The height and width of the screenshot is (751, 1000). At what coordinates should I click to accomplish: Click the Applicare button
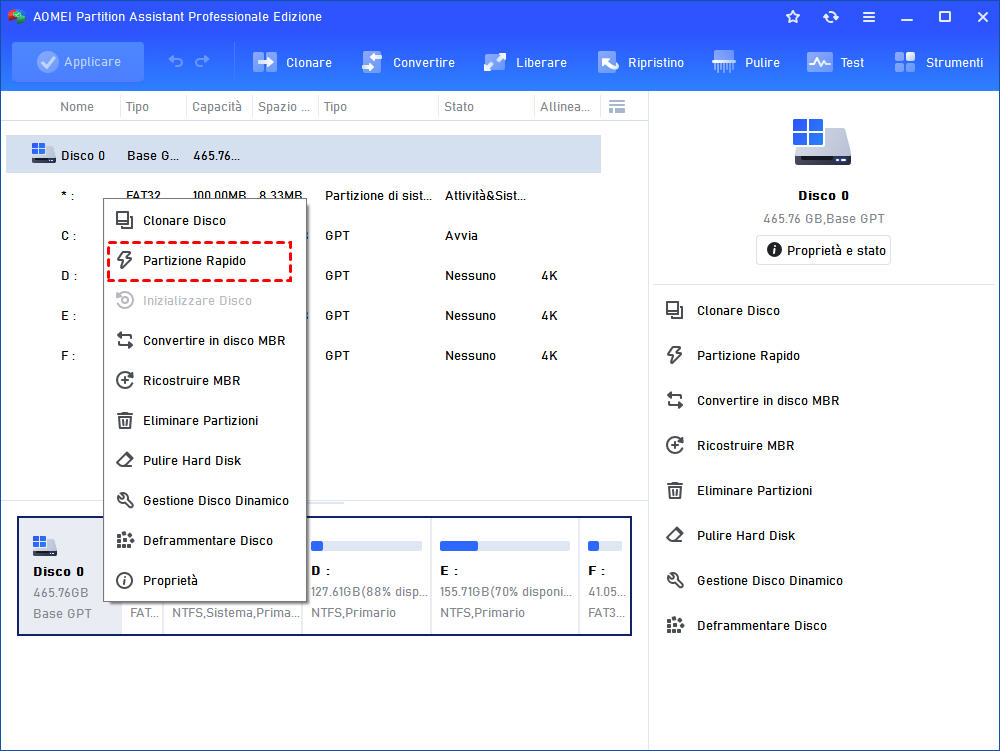pyautogui.click(x=78, y=62)
